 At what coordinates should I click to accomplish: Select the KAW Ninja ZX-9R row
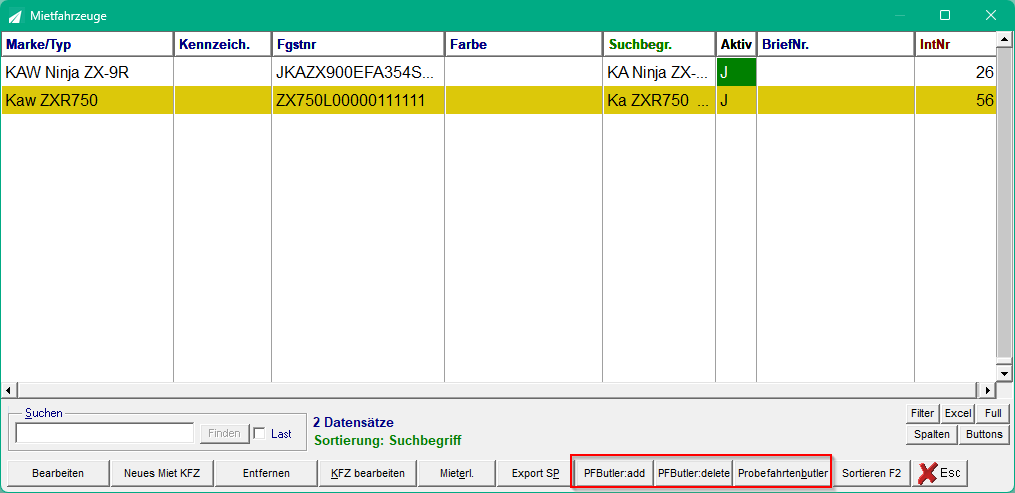(x=498, y=72)
